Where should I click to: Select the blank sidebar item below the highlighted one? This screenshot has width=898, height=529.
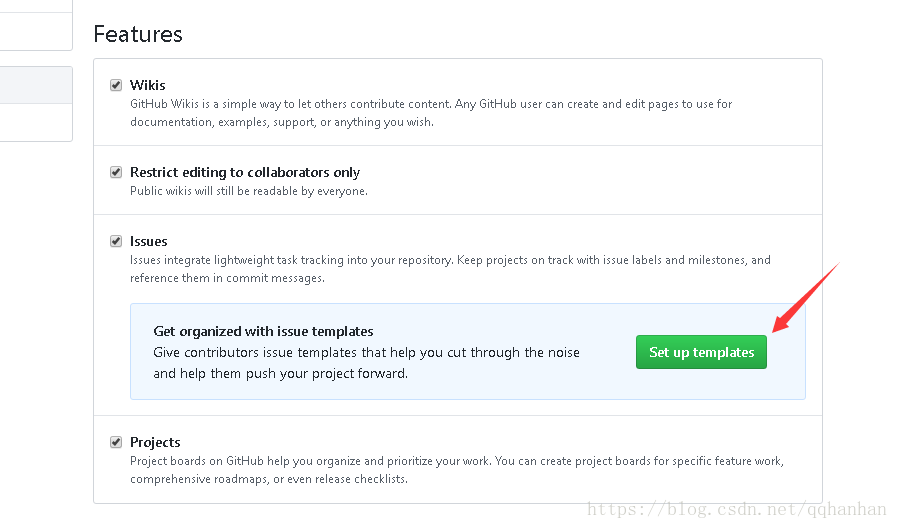36,123
